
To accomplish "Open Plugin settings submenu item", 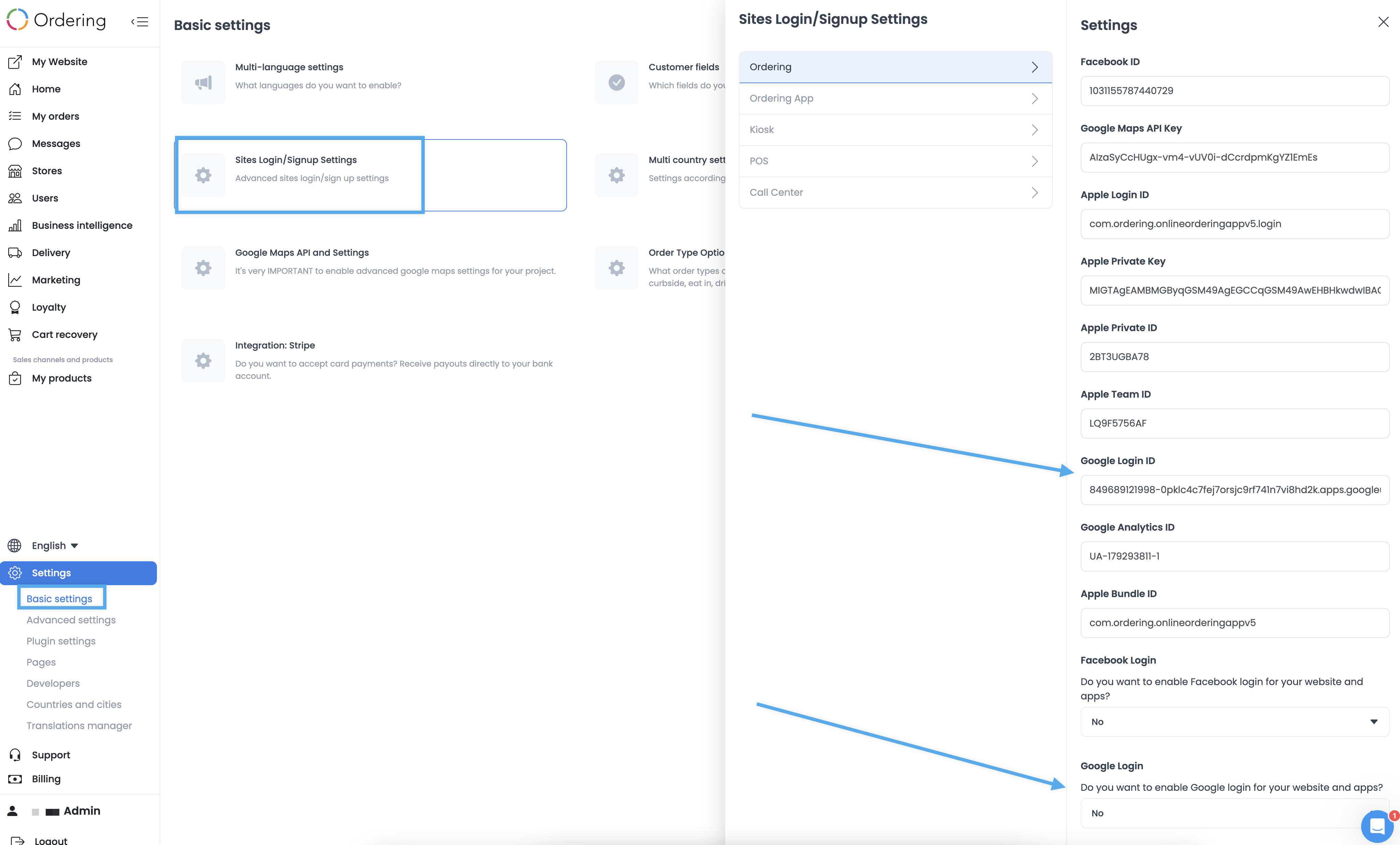I will tap(61, 641).
